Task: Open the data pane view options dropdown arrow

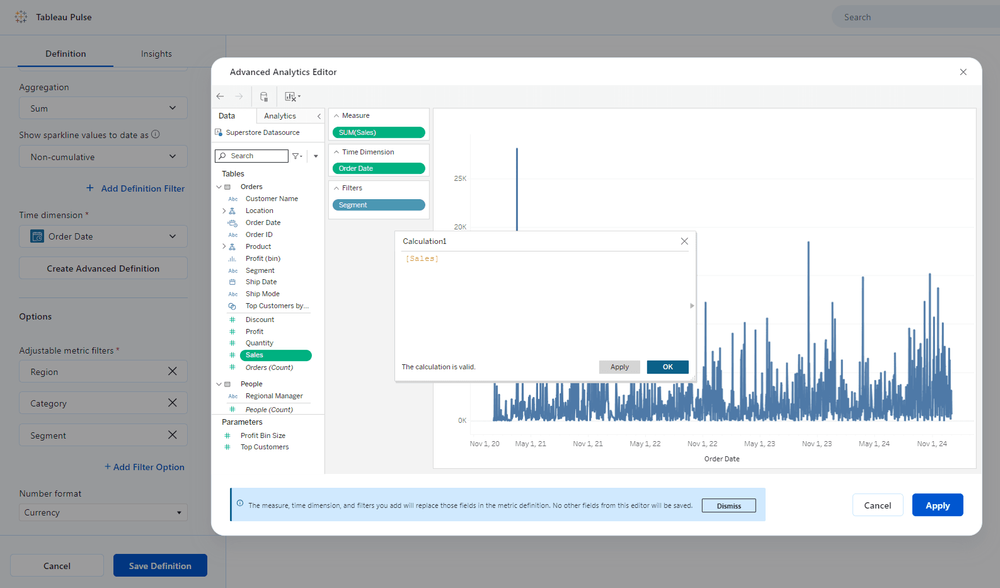Action: tap(316, 156)
